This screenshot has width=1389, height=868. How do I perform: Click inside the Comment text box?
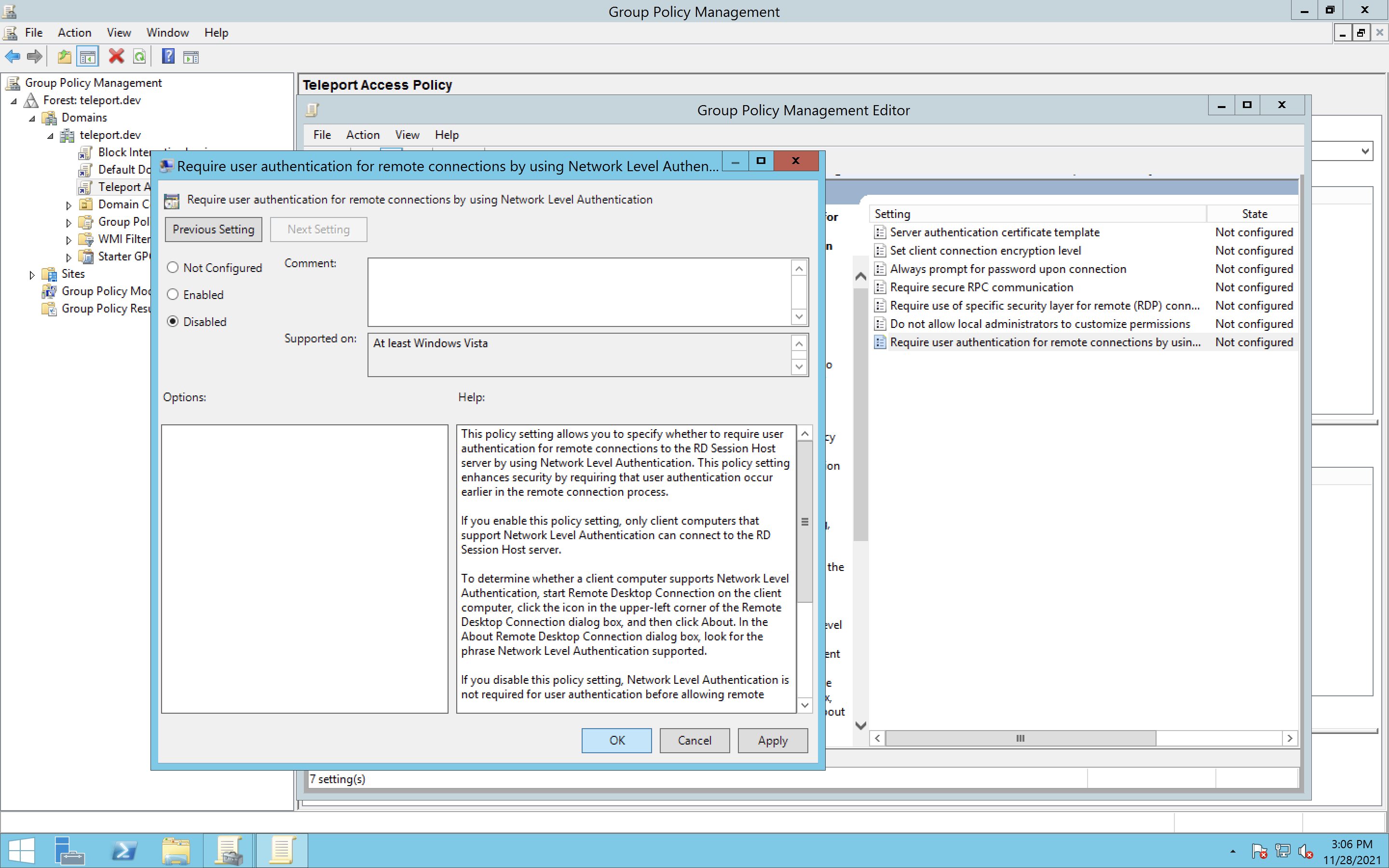(579, 292)
